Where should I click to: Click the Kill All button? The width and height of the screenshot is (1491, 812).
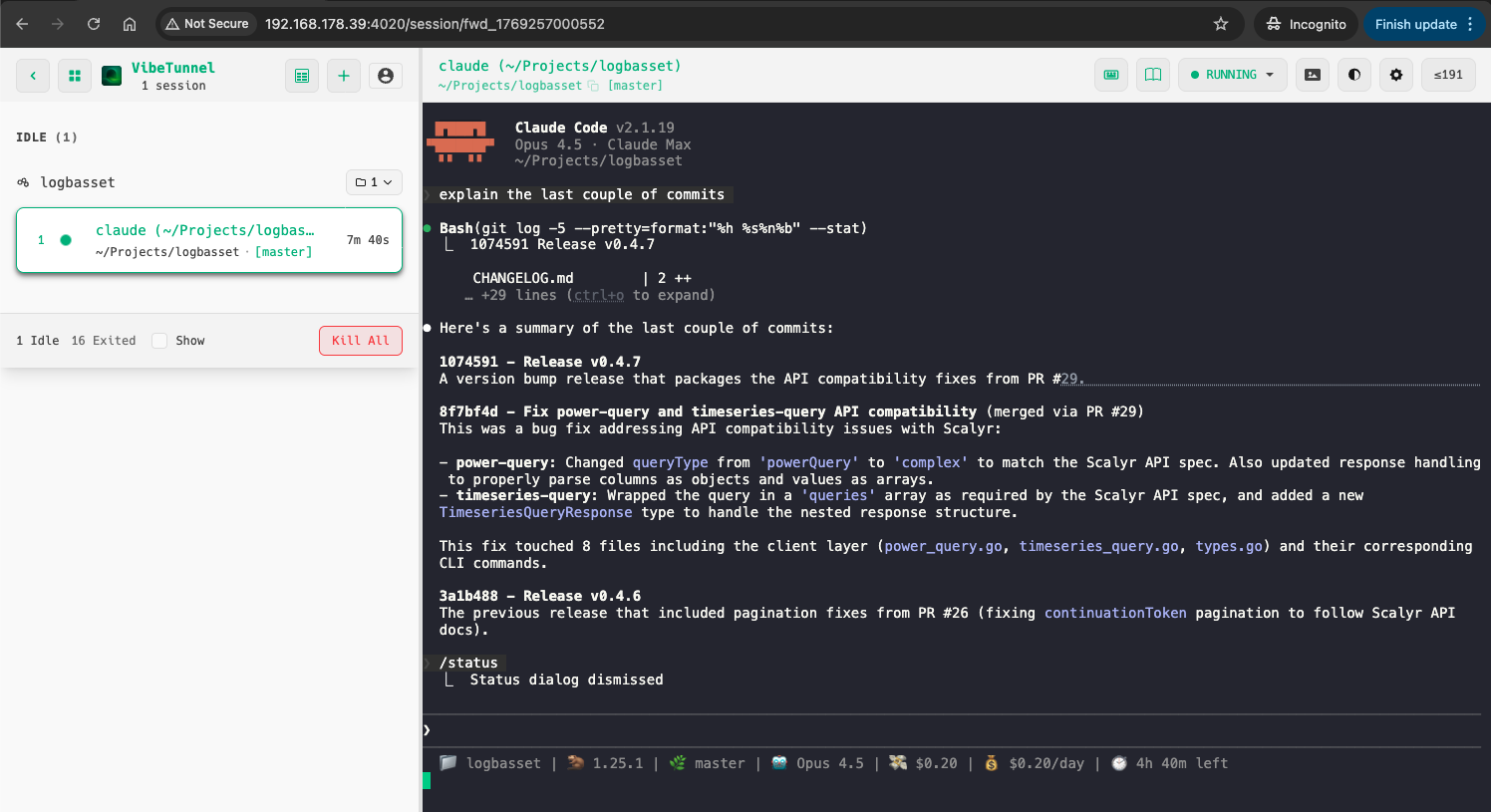coord(361,340)
